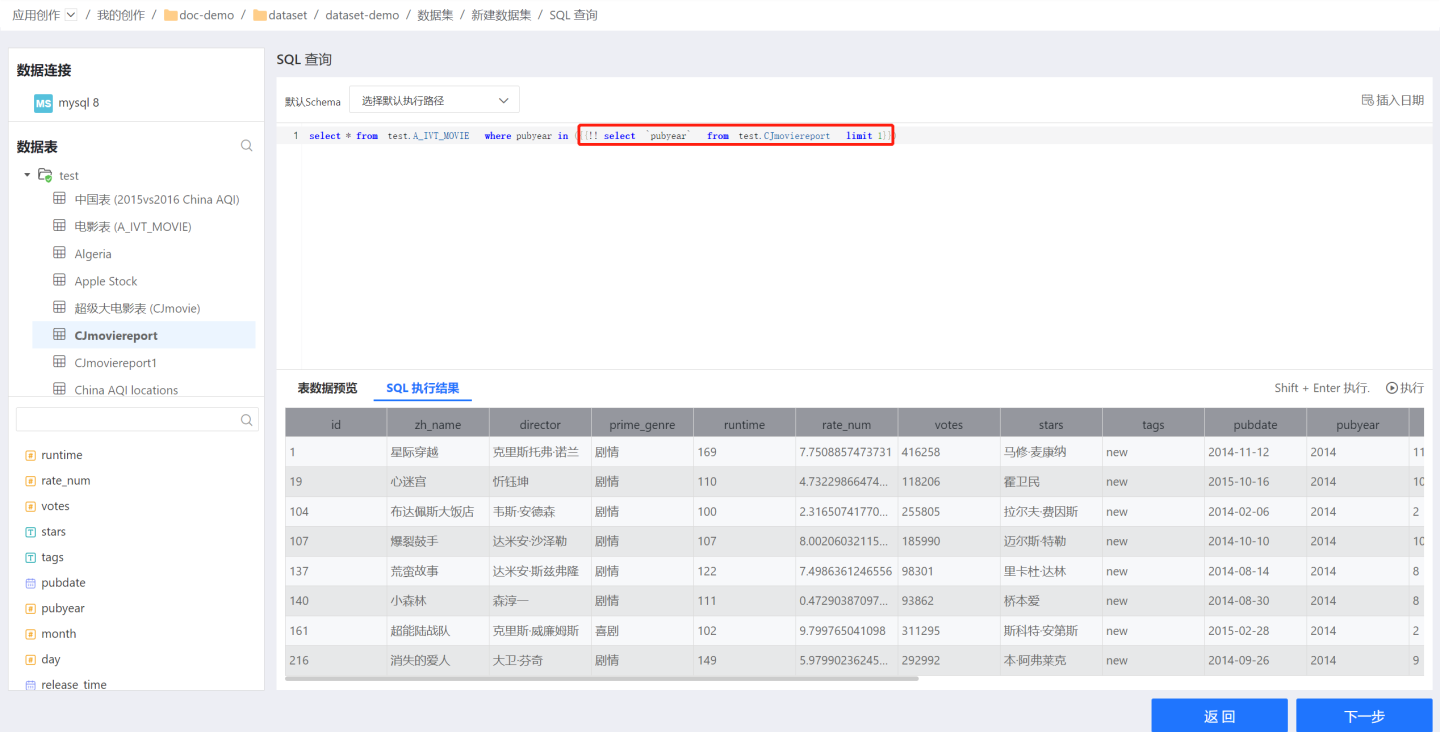Click the search icon in field filter box
The width and height of the screenshot is (1440, 732).
tap(246, 420)
